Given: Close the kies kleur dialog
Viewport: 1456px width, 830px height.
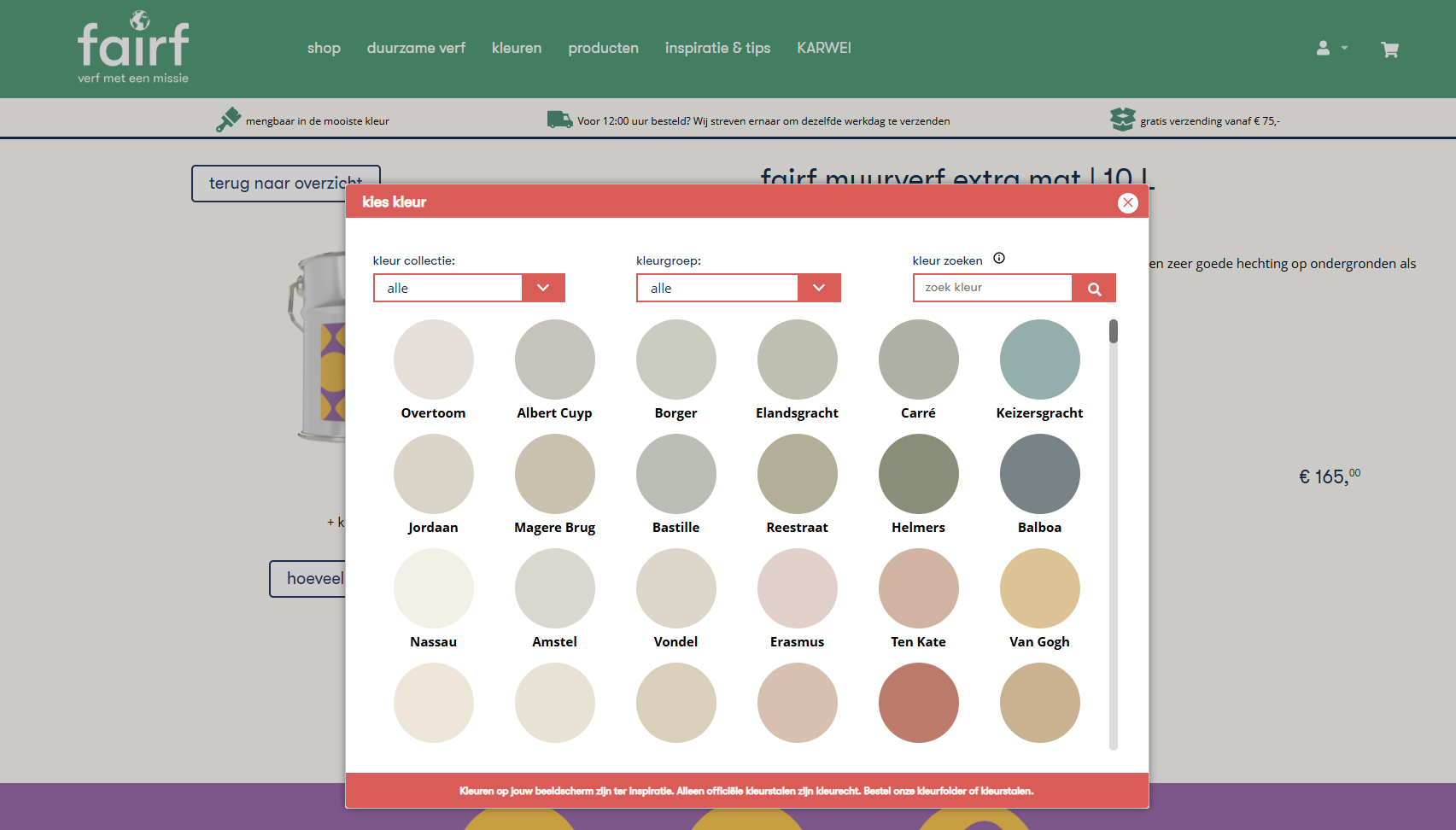Looking at the screenshot, I should pos(1127,202).
